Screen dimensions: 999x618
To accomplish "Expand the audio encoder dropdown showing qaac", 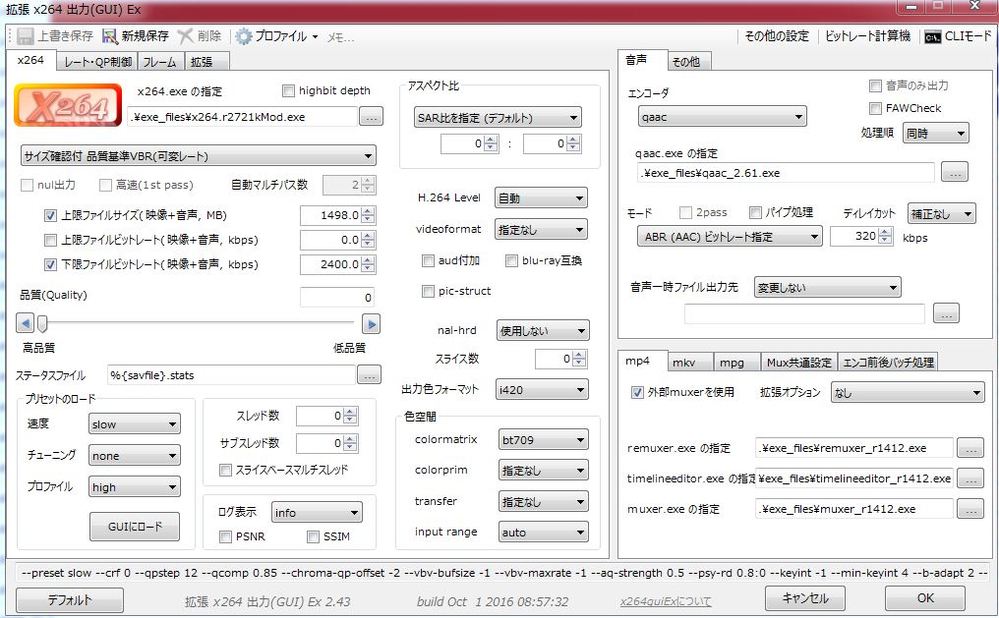I will click(721, 117).
